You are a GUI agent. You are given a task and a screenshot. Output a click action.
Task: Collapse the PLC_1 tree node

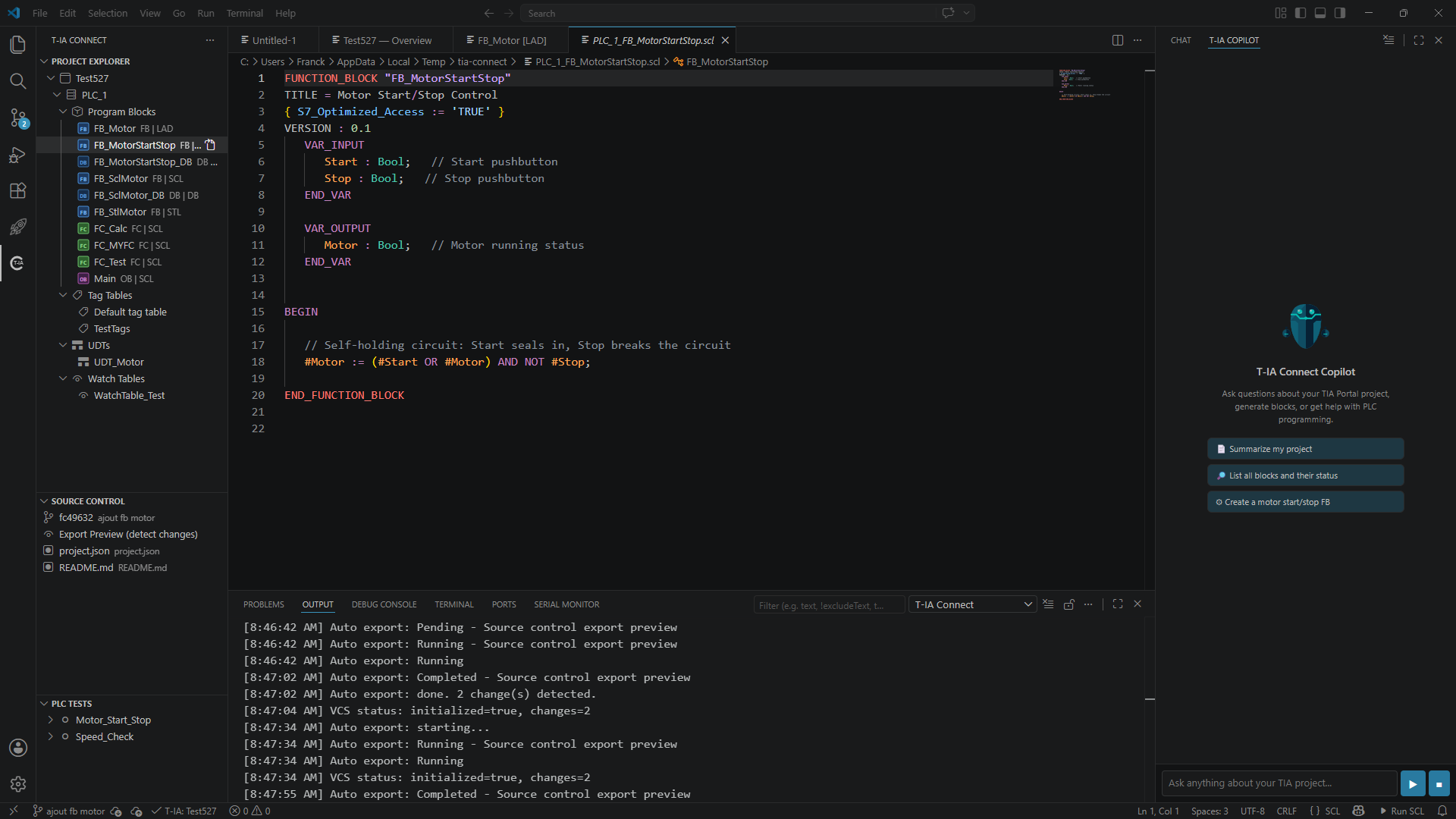tap(57, 95)
